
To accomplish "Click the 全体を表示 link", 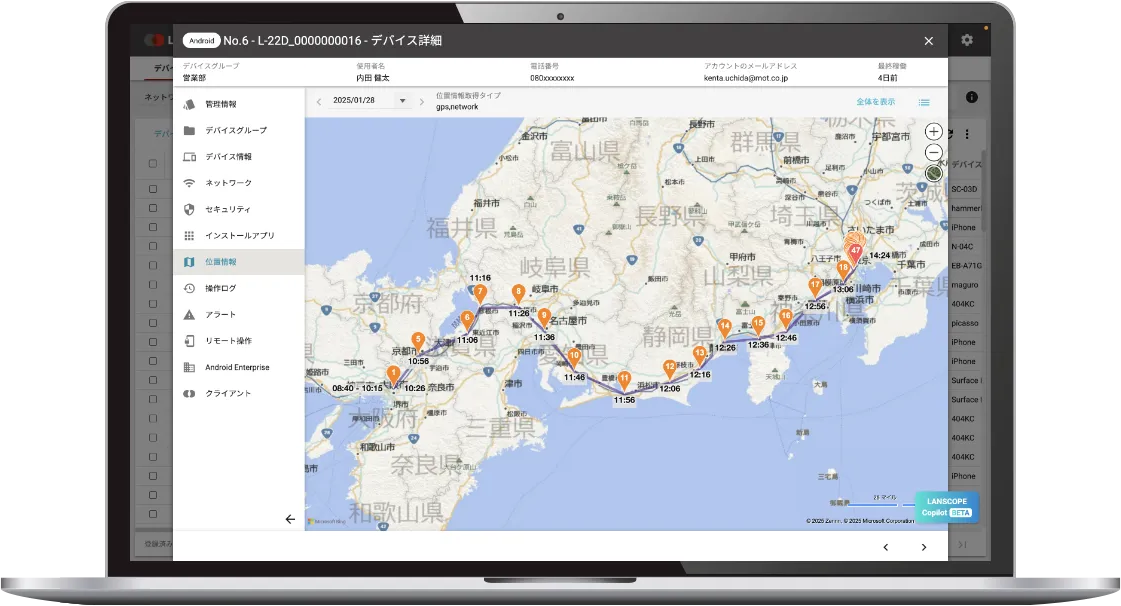I will pos(876,102).
